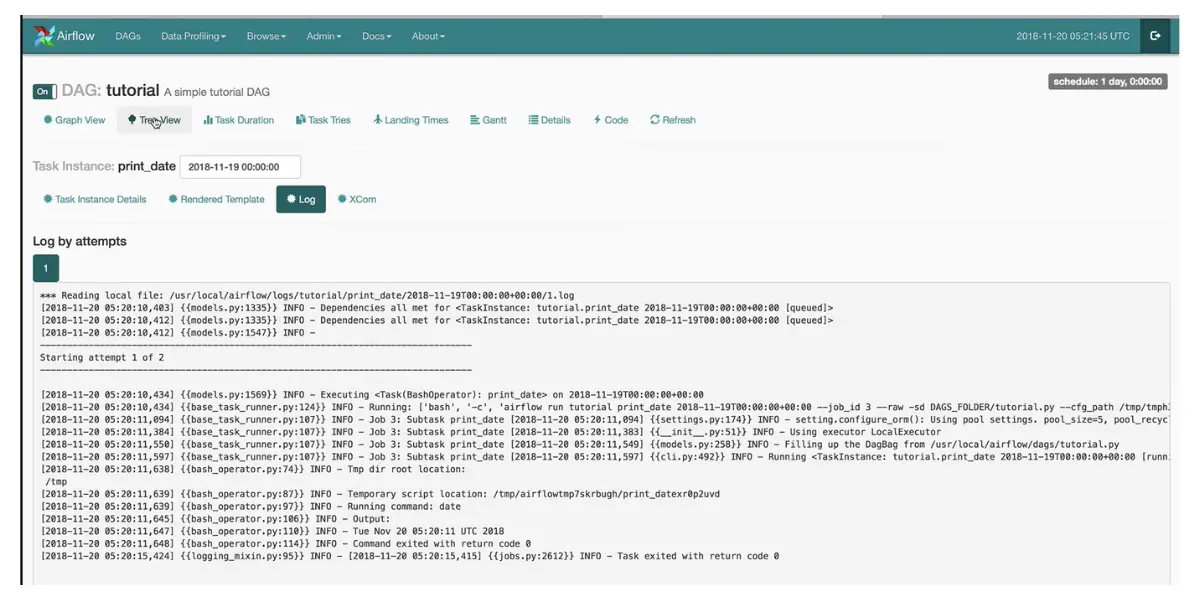Click the 'A simple tutorial DAG' description
This screenshot has height=600, width=1200.
217,92
